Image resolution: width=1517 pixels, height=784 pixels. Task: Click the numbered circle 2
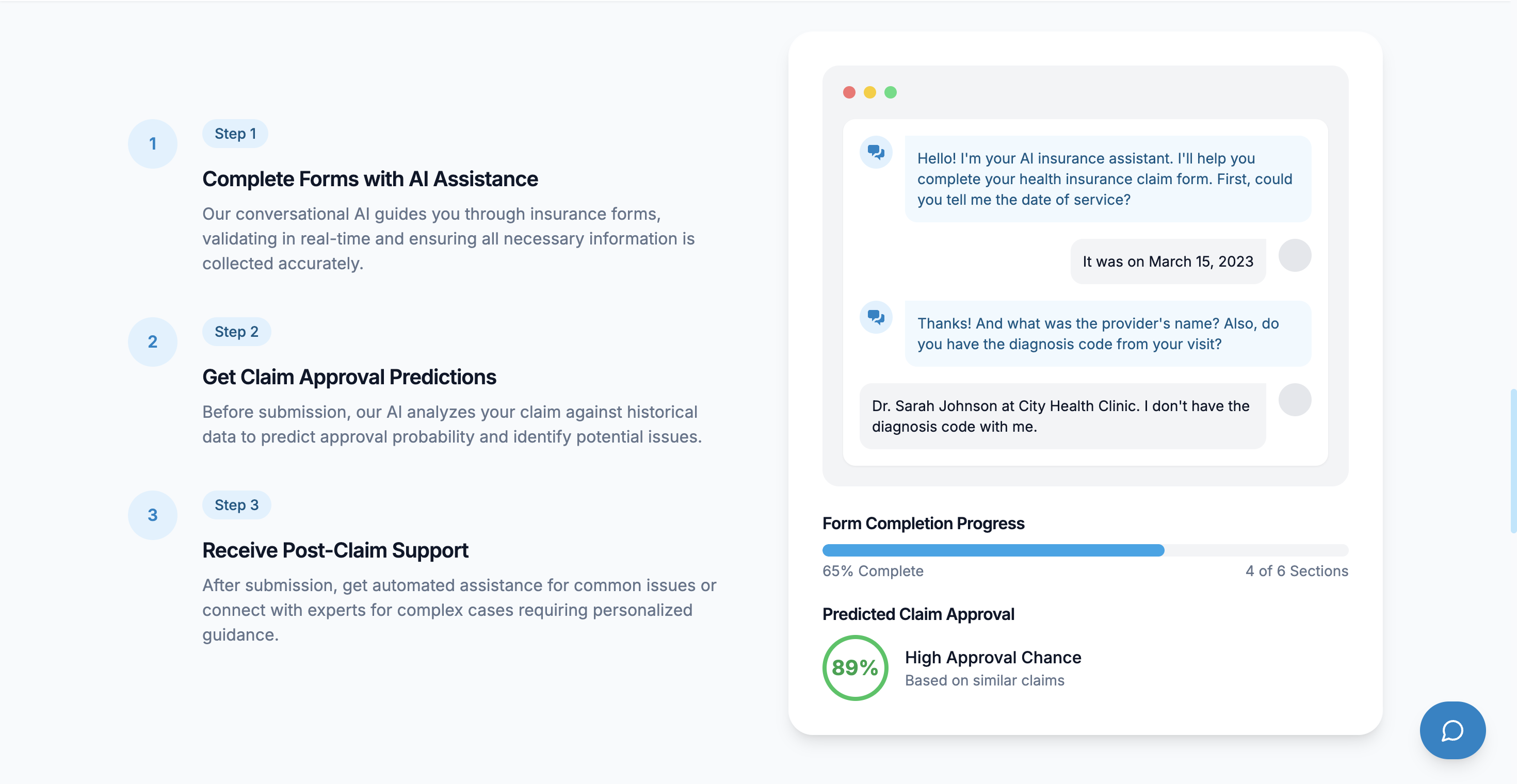point(153,342)
